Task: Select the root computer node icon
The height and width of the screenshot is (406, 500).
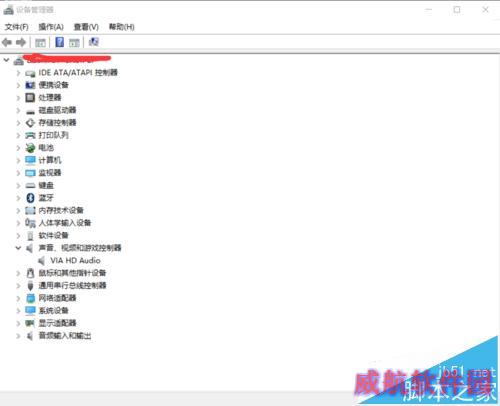Action: [19, 61]
